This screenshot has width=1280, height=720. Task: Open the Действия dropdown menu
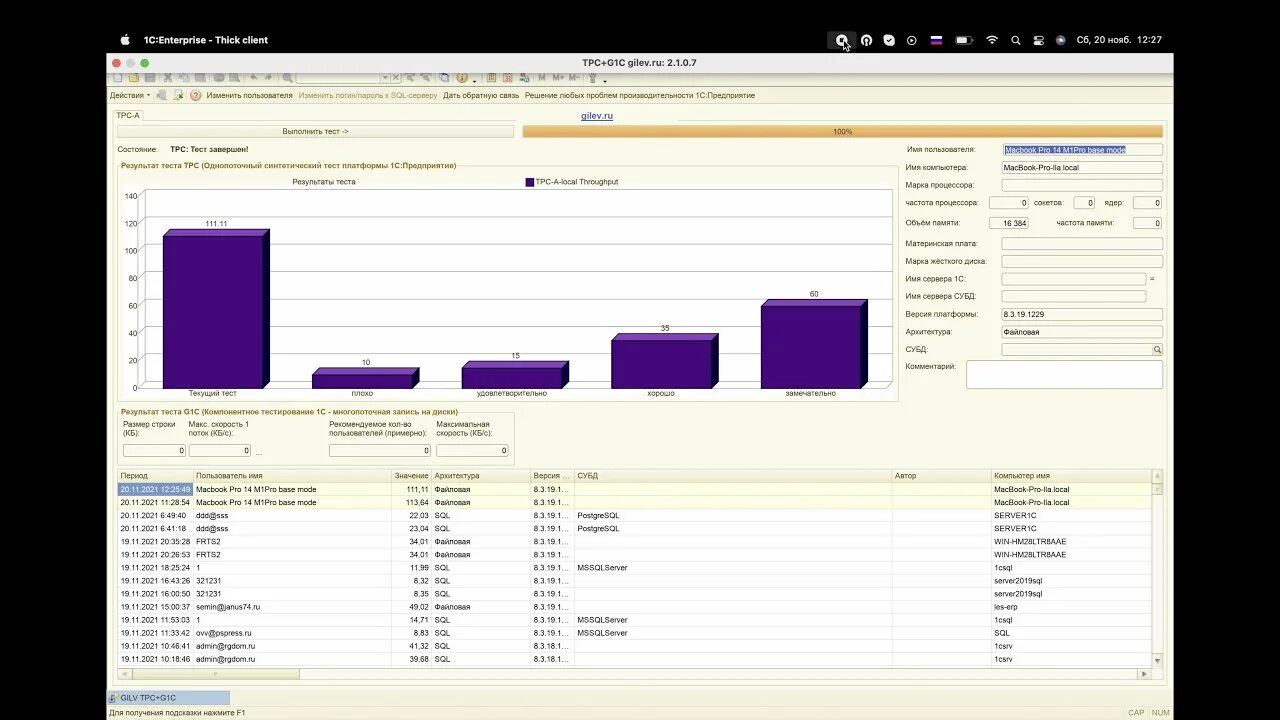130,95
